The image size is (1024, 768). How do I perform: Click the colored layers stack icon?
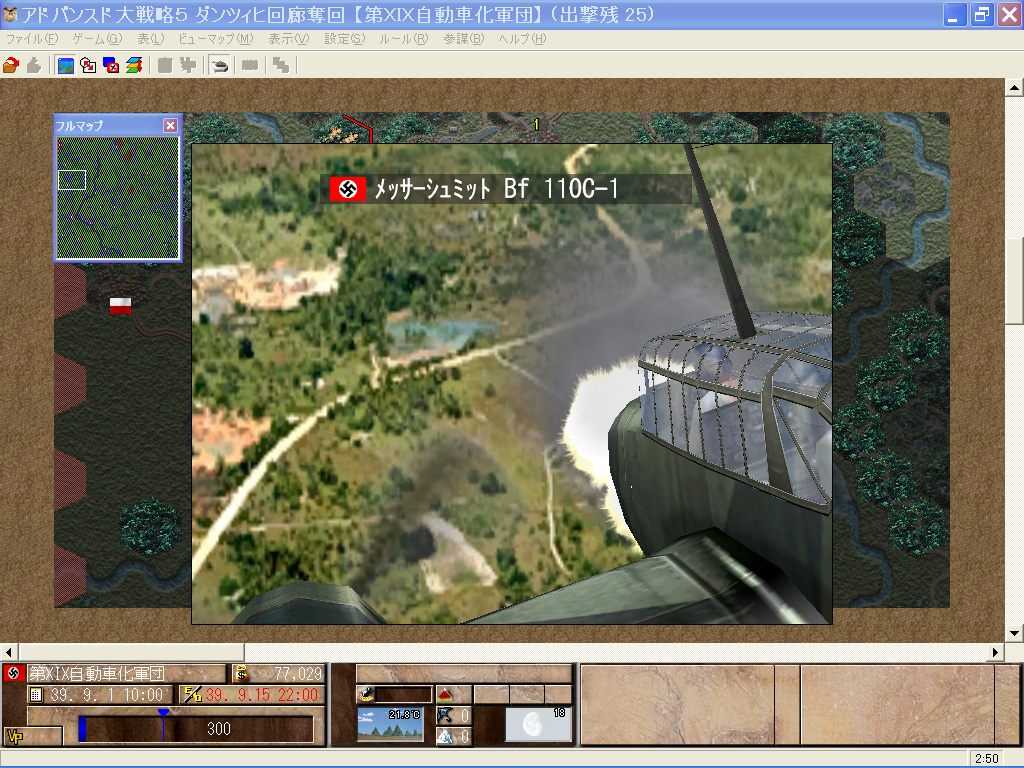134,66
